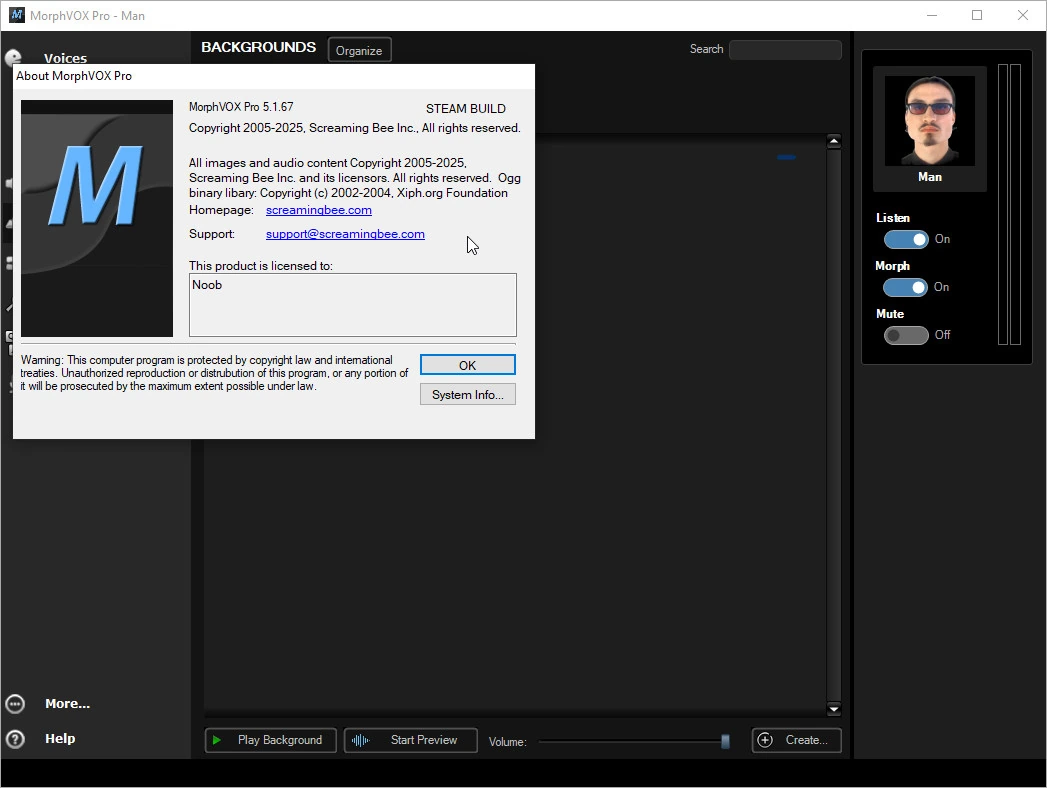Enable the Mute toggle switch
Screen dimensions: 1047x788
point(906,335)
